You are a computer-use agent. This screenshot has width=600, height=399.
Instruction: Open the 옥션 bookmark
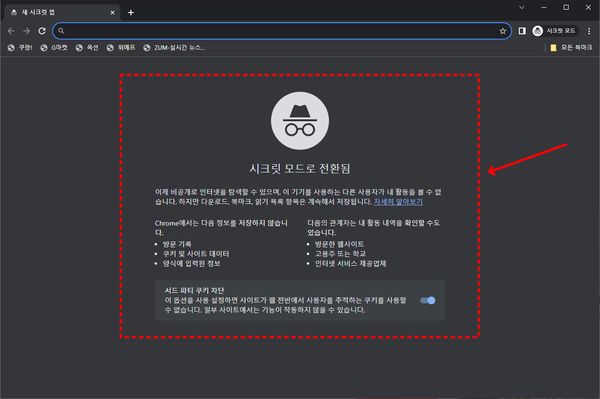(x=87, y=47)
